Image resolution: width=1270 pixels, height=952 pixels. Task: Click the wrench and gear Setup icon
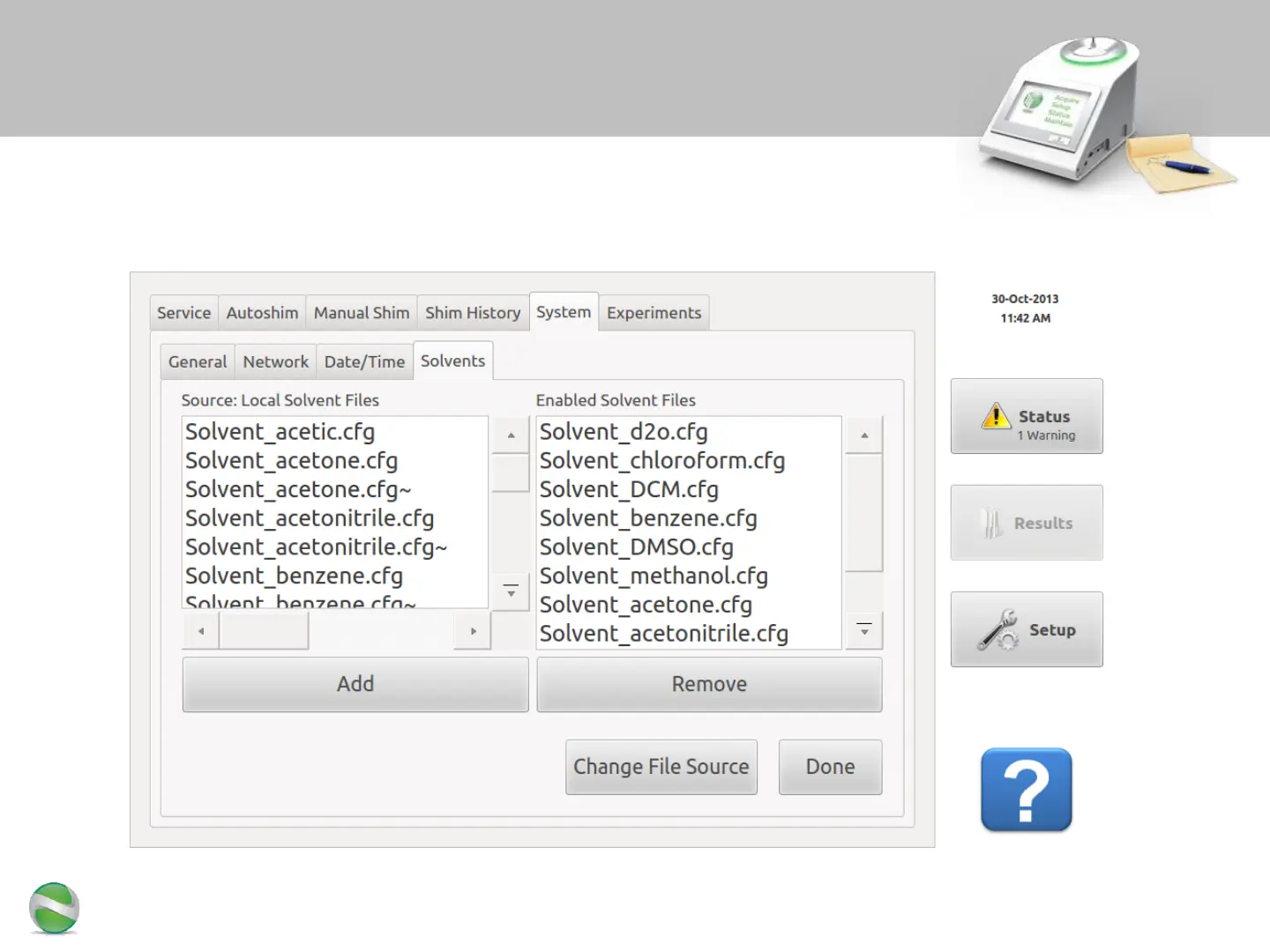998,630
